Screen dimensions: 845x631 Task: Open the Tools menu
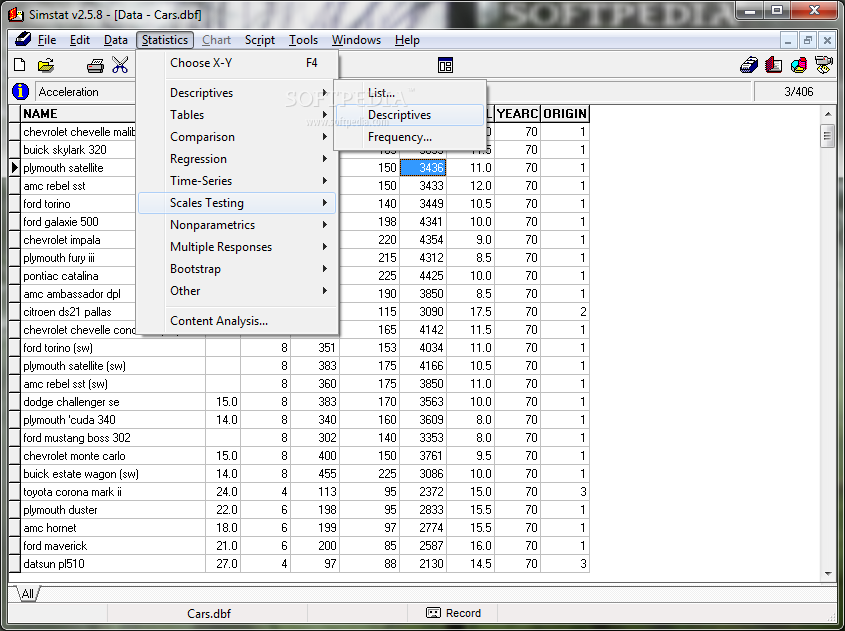click(x=303, y=40)
